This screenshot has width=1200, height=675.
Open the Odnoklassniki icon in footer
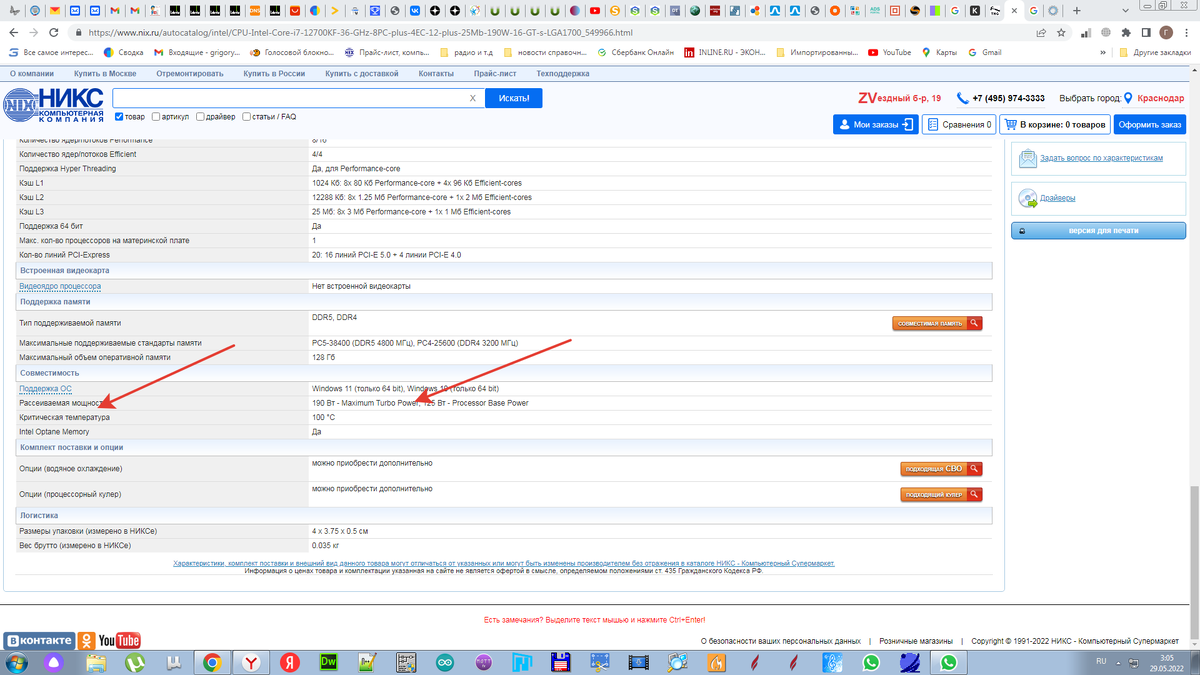coord(86,640)
